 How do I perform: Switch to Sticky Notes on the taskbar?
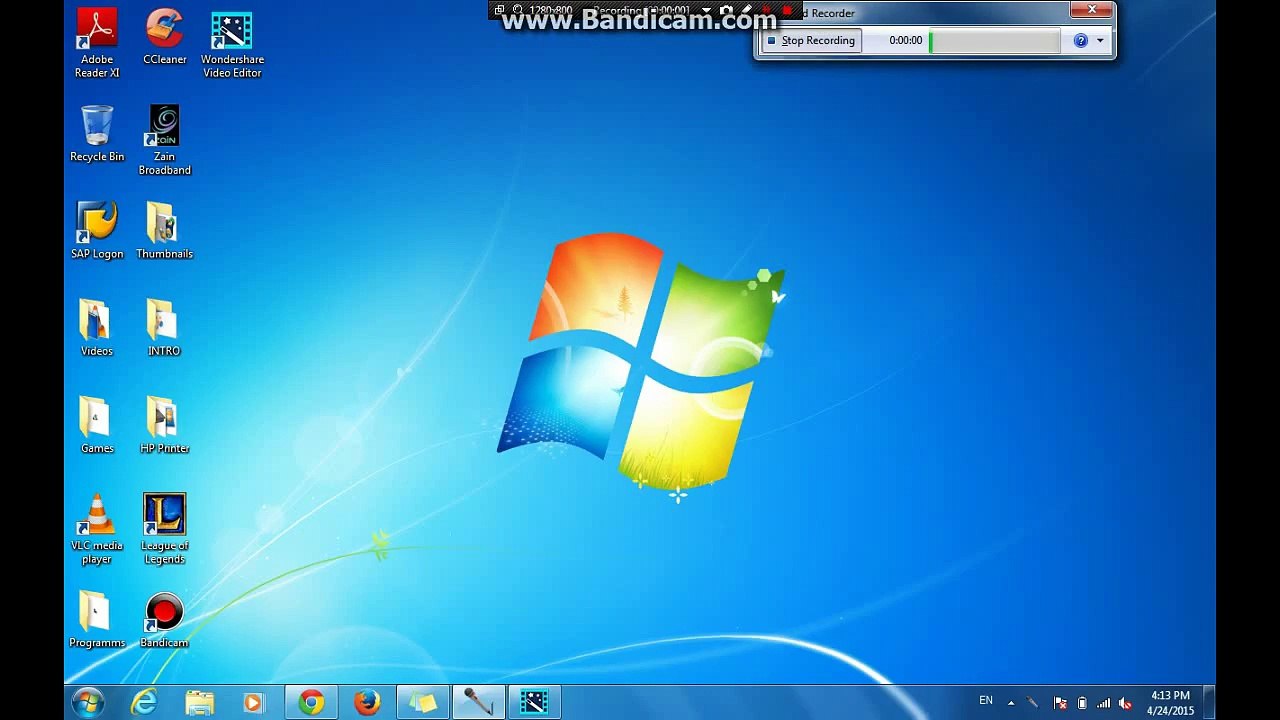[423, 703]
